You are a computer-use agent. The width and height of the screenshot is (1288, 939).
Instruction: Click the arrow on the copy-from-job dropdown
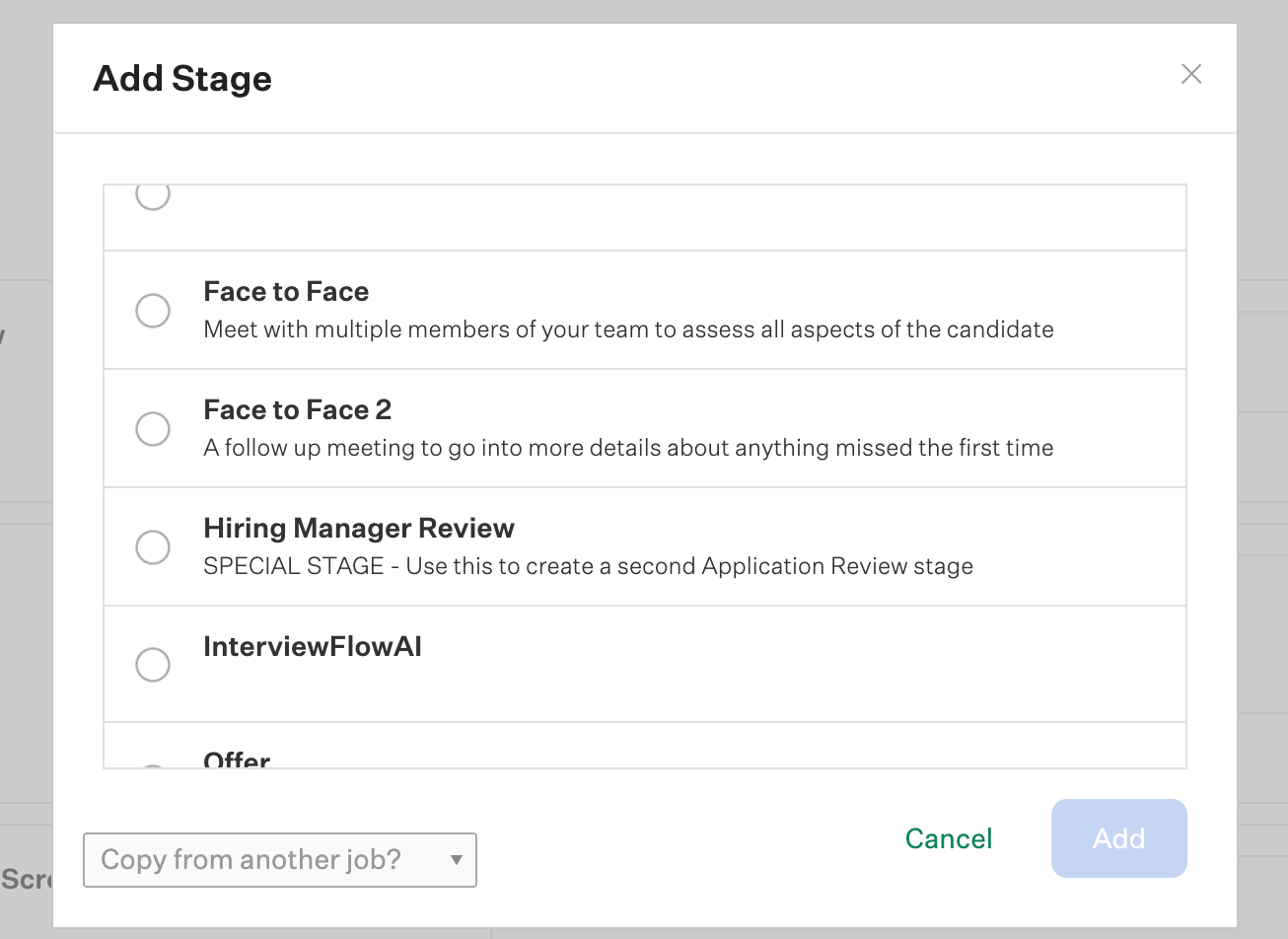[457, 860]
